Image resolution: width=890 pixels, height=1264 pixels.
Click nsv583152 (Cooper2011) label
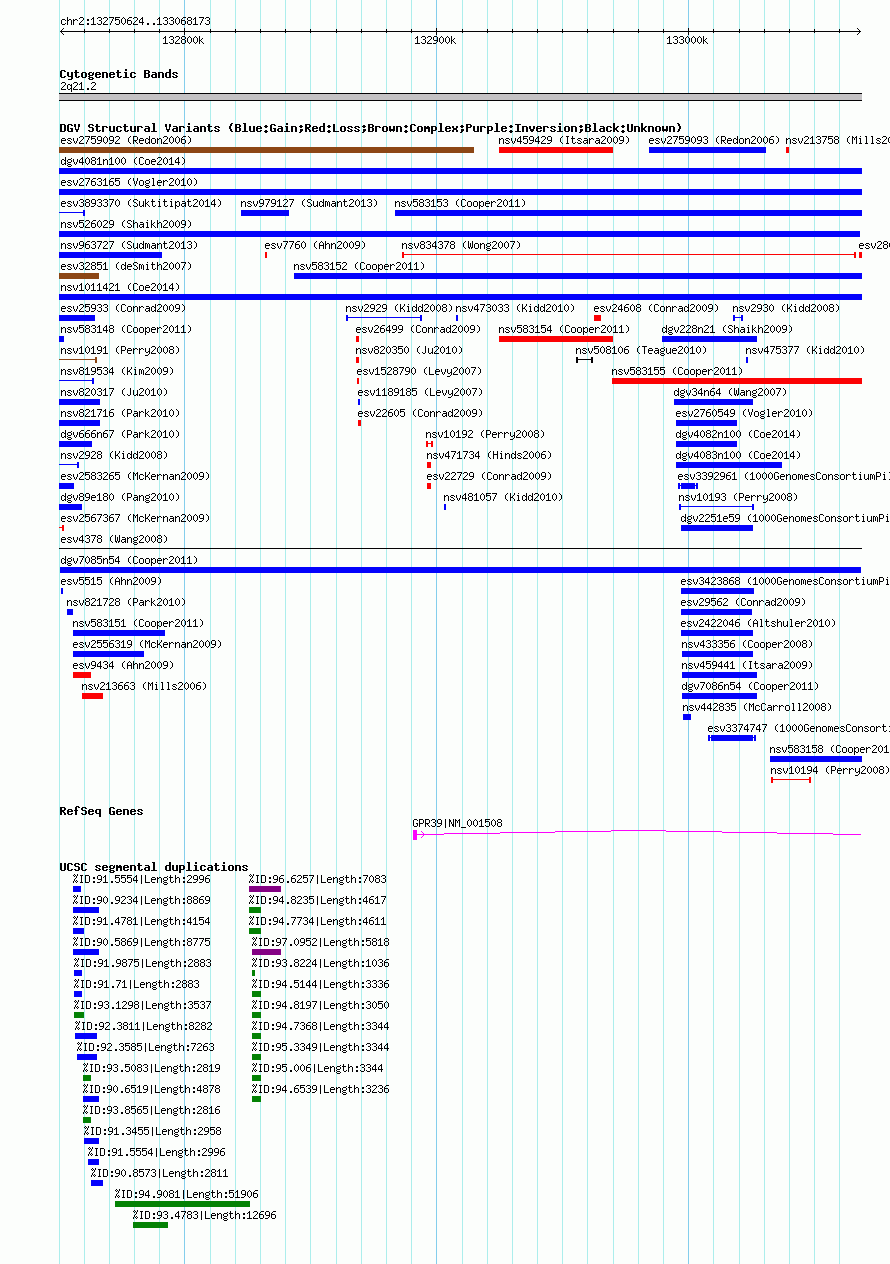(359, 266)
